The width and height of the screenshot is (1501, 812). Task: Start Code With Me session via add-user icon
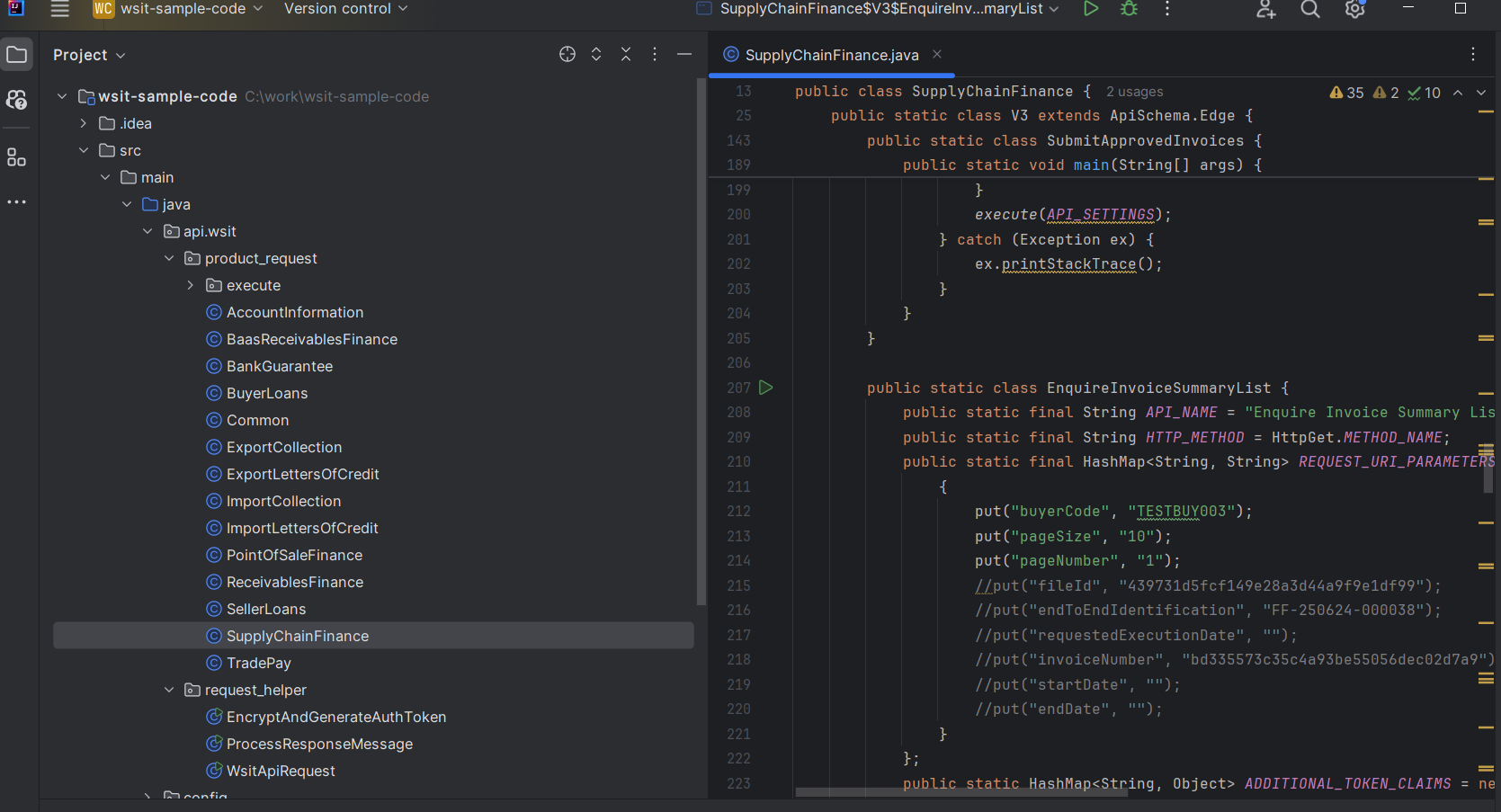tap(1265, 9)
